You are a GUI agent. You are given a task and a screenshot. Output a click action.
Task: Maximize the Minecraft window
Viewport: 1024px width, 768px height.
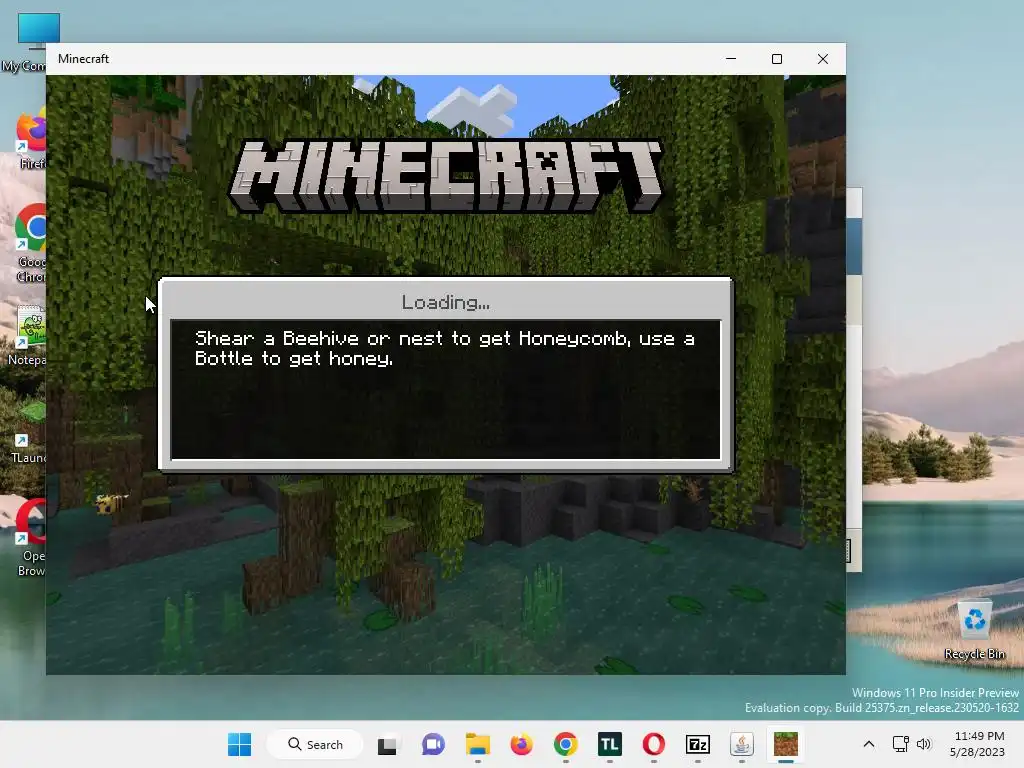point(776,59)
